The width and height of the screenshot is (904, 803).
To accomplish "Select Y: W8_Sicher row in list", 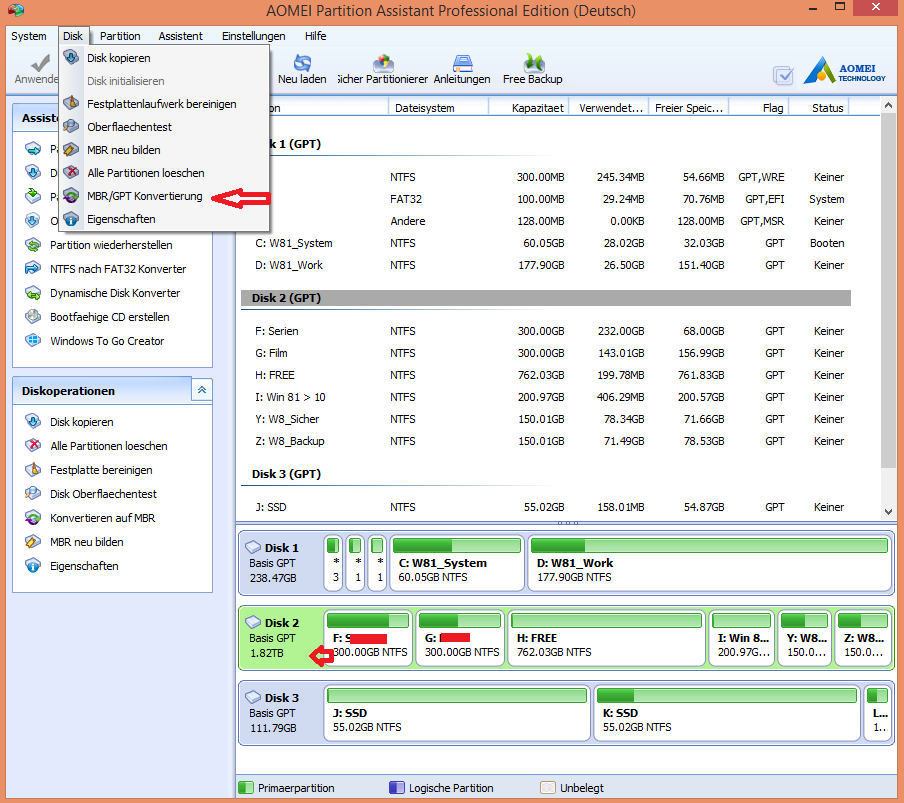I will [545, 419].
